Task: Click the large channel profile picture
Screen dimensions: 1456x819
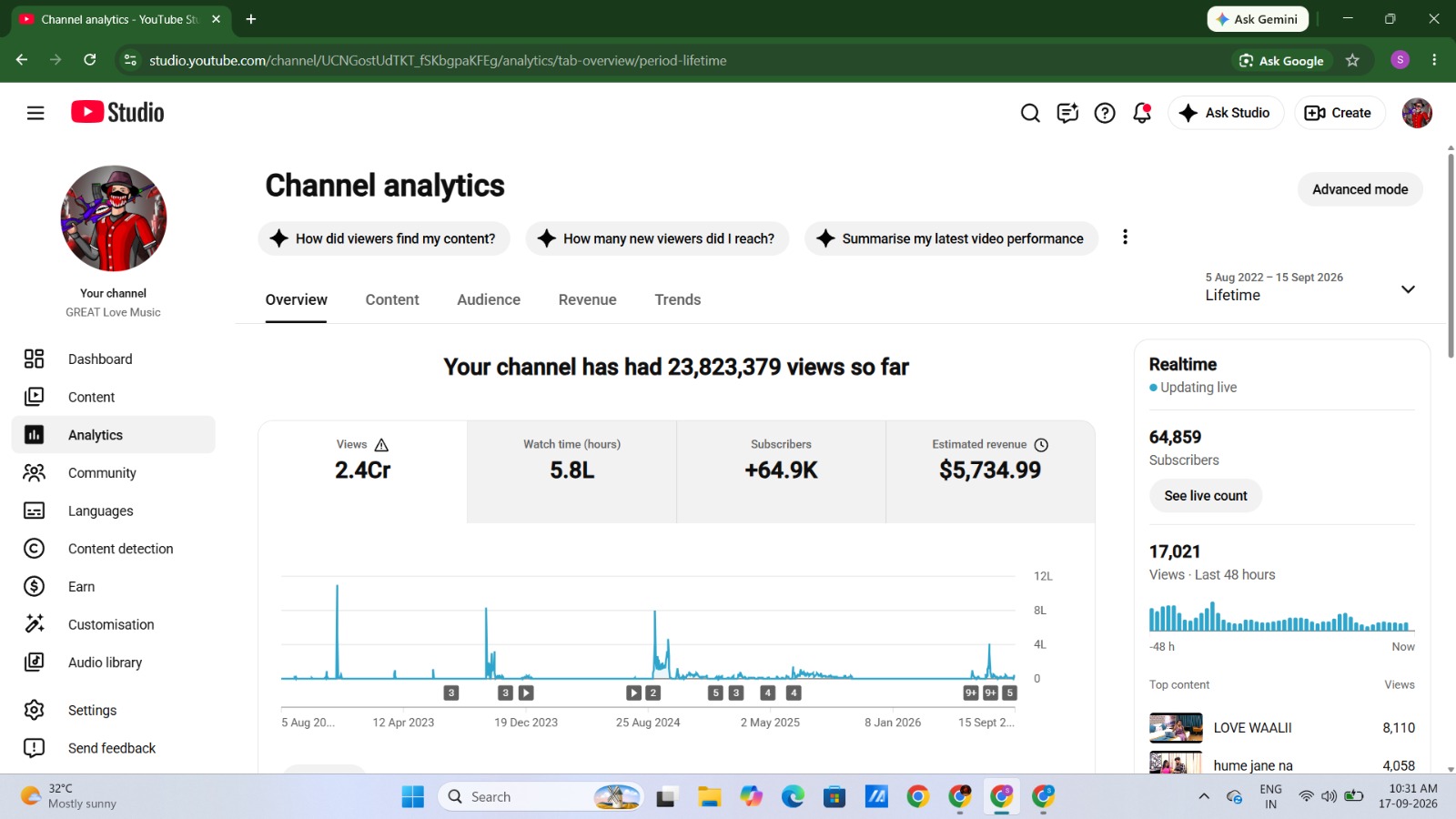Action: (x=114, y=218)
